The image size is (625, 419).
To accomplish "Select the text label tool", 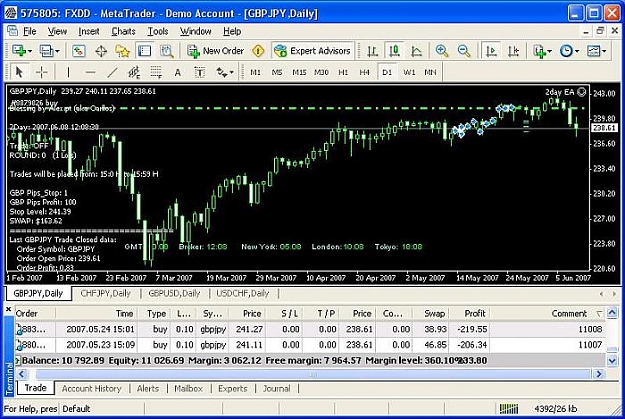I will 199,72.
